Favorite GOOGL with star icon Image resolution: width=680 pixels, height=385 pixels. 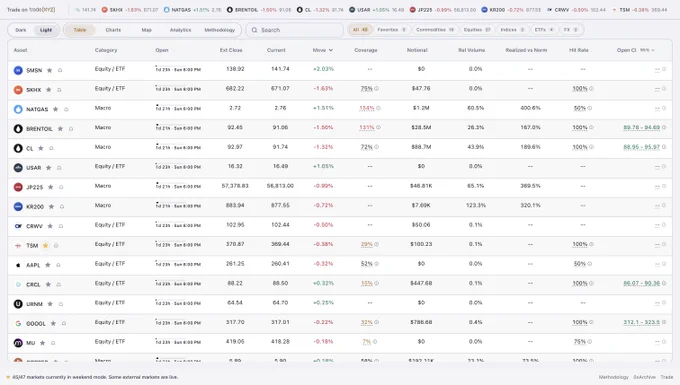[53, 323]
